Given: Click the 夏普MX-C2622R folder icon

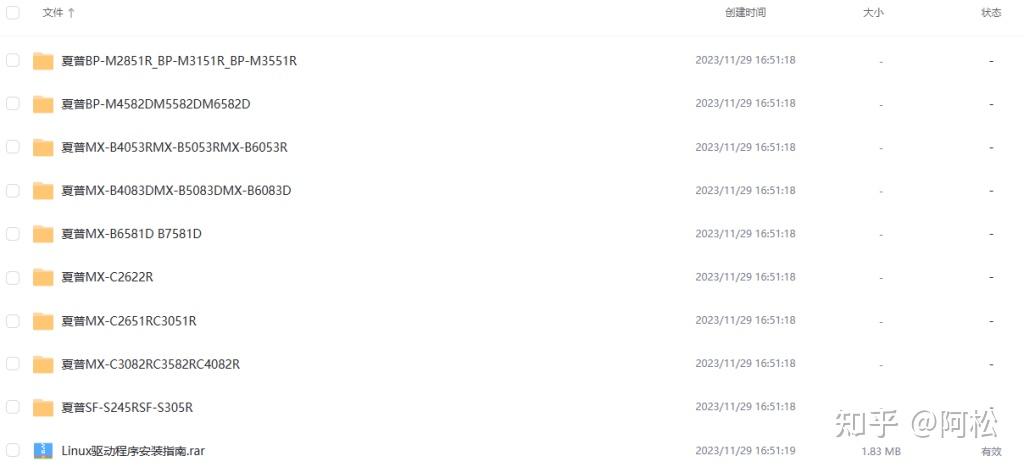Looking at the screenshot, I should [x=43, y=277].
